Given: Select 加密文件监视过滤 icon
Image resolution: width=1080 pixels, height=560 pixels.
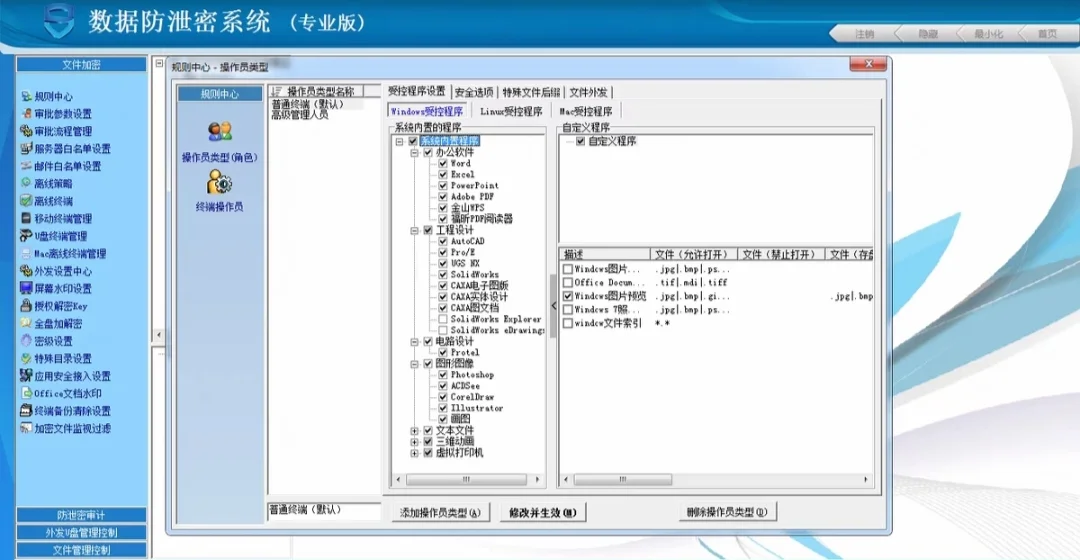Looking at the screenshot, I should pos(26,428).
